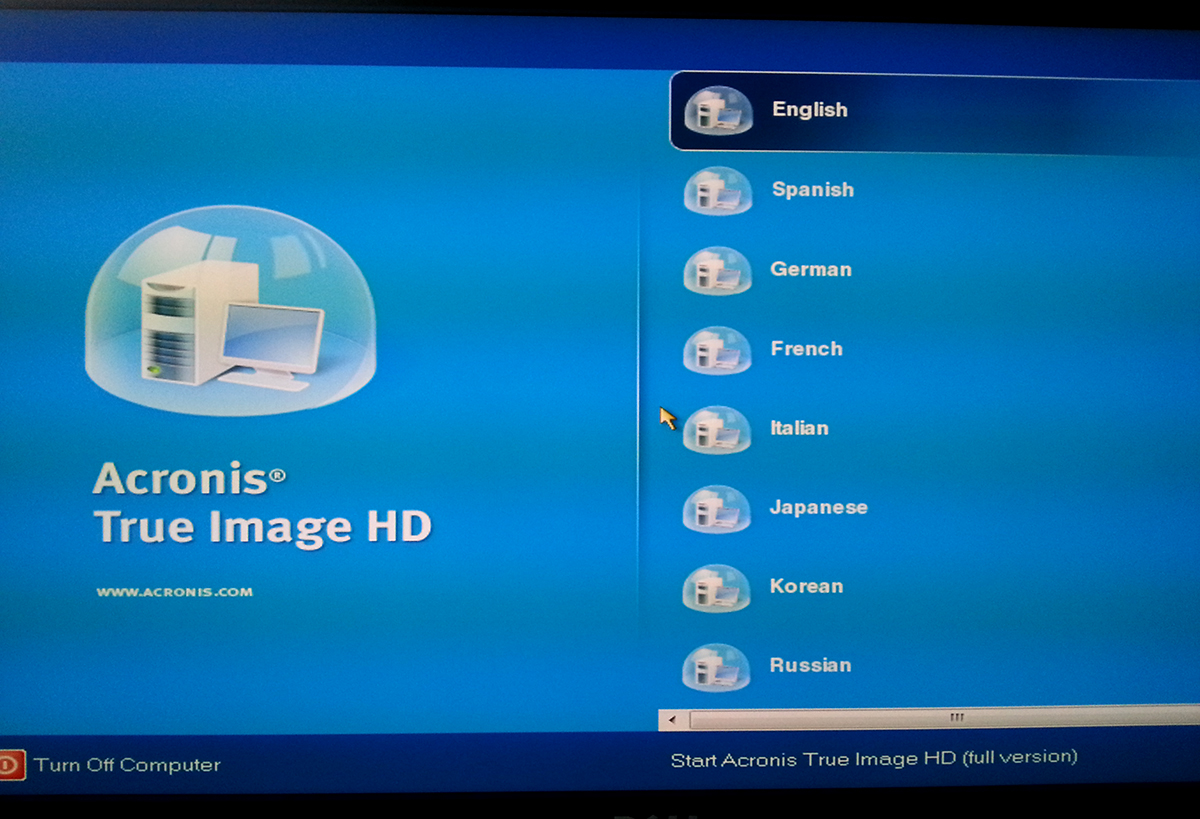1200x819 pixels.
Task: Click the dome icon beside Japanese
Action: point(717,508)
